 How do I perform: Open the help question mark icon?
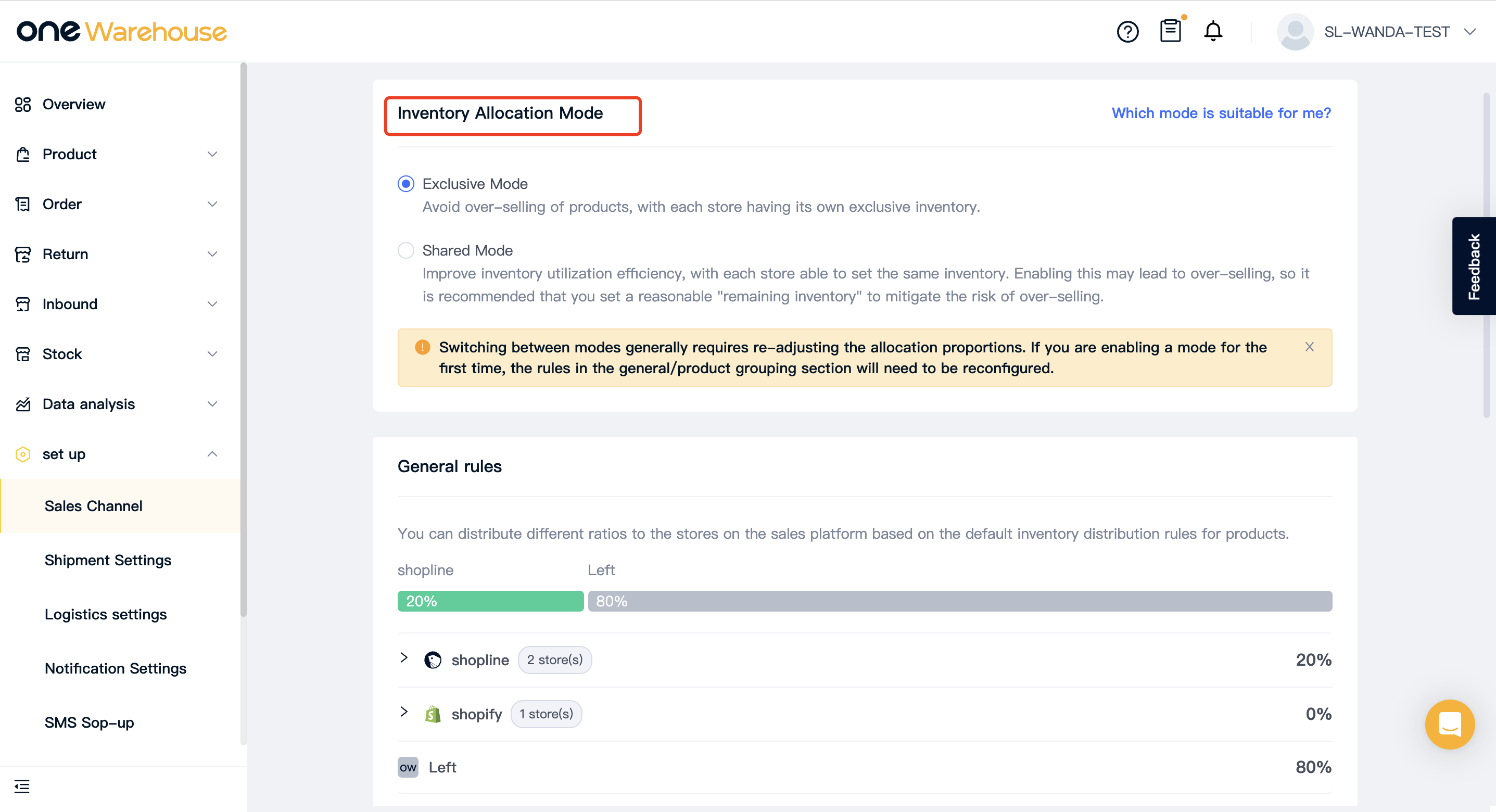click(x=1127, y=31)
